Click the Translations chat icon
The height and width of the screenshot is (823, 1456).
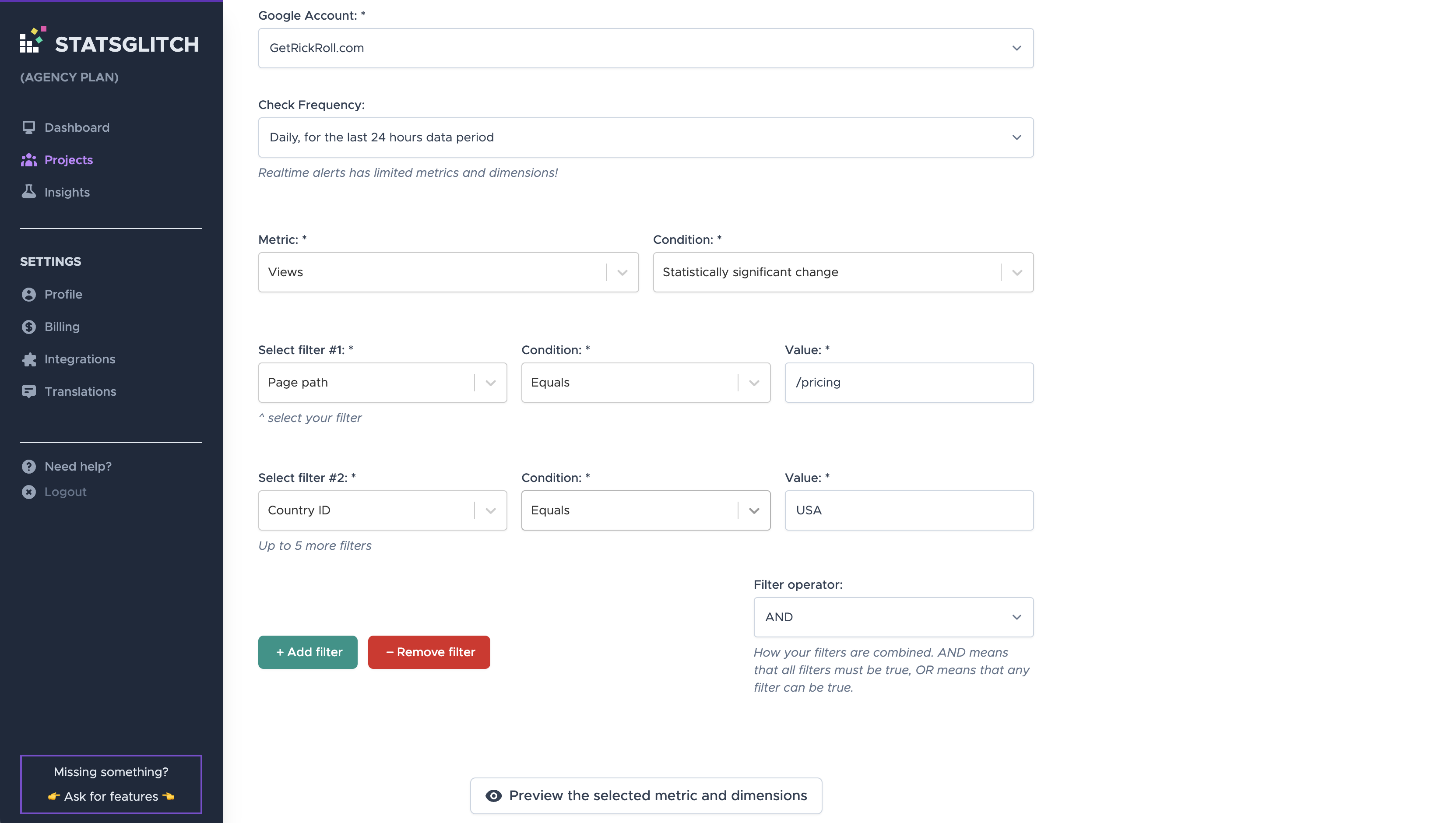point(29,391)
